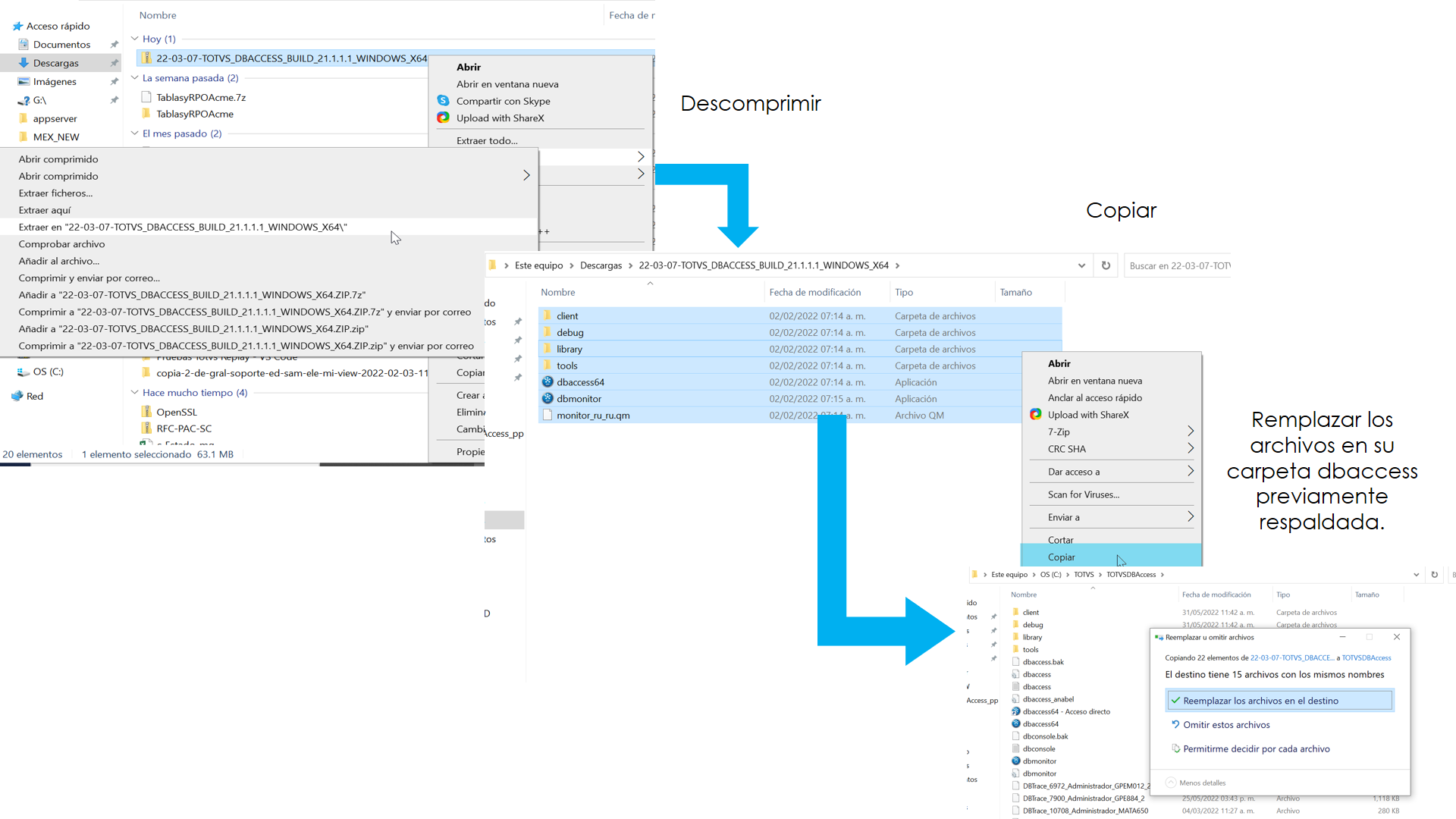The height and width of the screenshot is (819, 1456).
Task: Select the TablasyRPOAcme.7z file
Action: coord(201,97)
